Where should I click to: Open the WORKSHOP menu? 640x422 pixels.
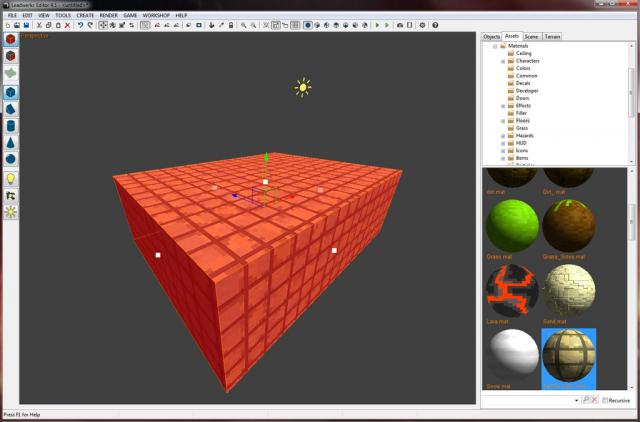tap(156, 16)
